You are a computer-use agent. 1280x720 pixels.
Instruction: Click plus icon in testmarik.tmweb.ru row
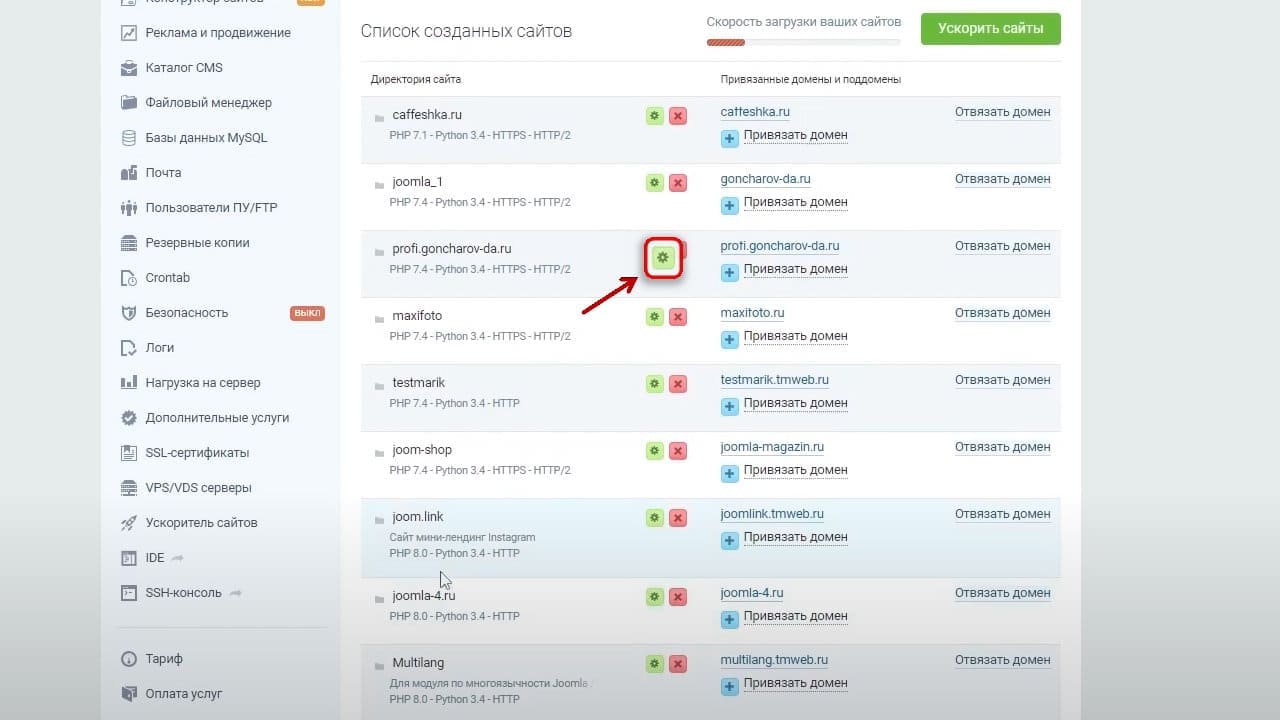[x=730, y=407]
